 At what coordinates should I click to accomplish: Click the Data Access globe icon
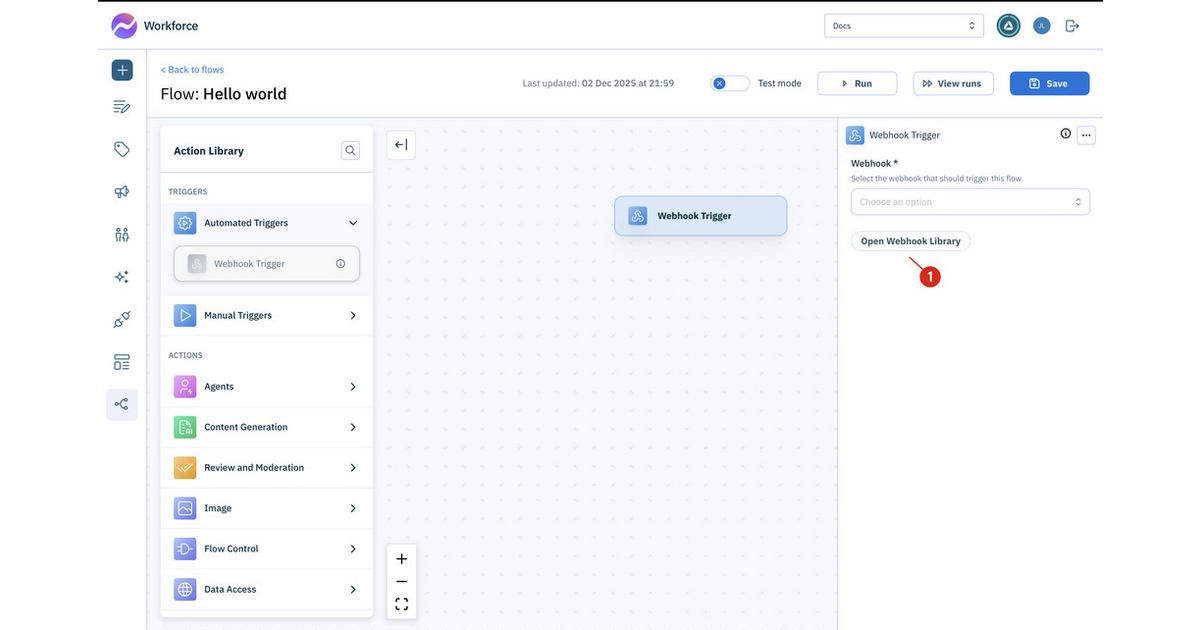pyautogui.click(x=185, y=589)
